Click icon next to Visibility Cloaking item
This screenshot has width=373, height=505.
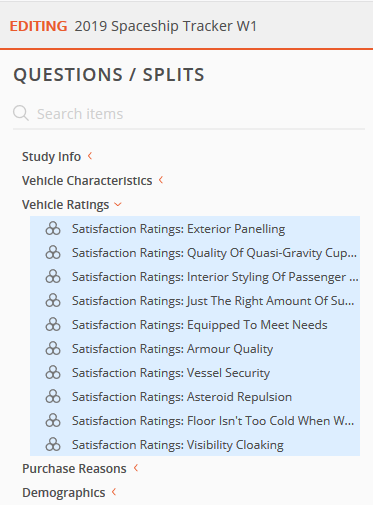pyautogui.click(x=53, y=445)
